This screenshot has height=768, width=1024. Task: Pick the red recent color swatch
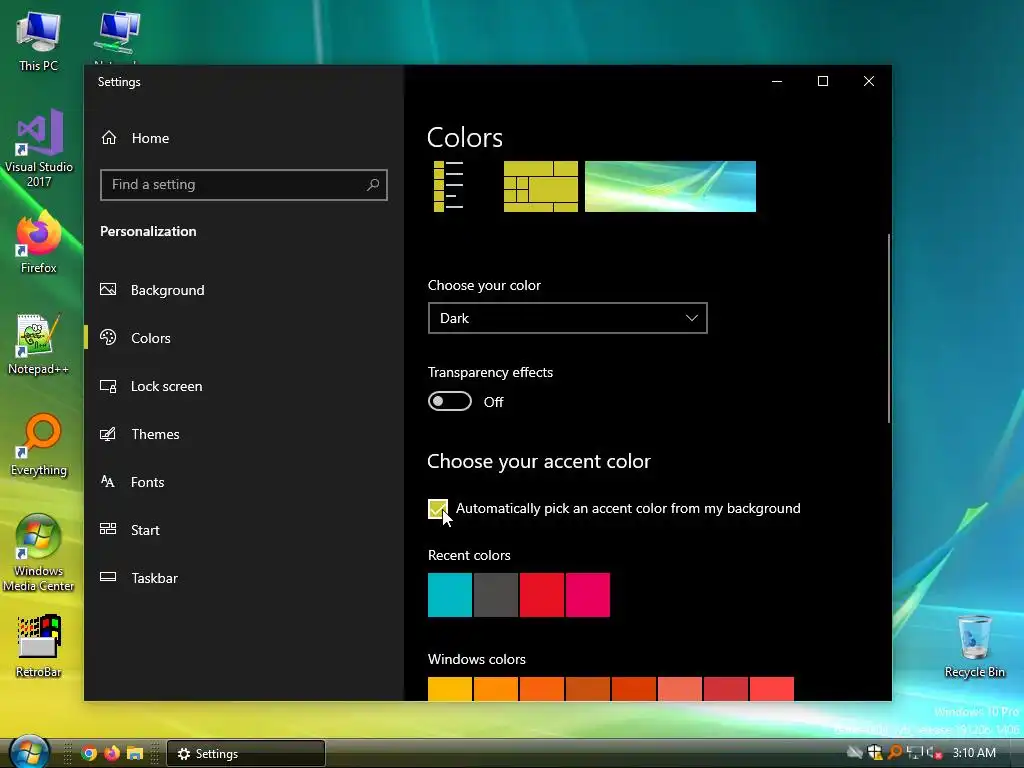pyautogui.click(x=542, y=595)
